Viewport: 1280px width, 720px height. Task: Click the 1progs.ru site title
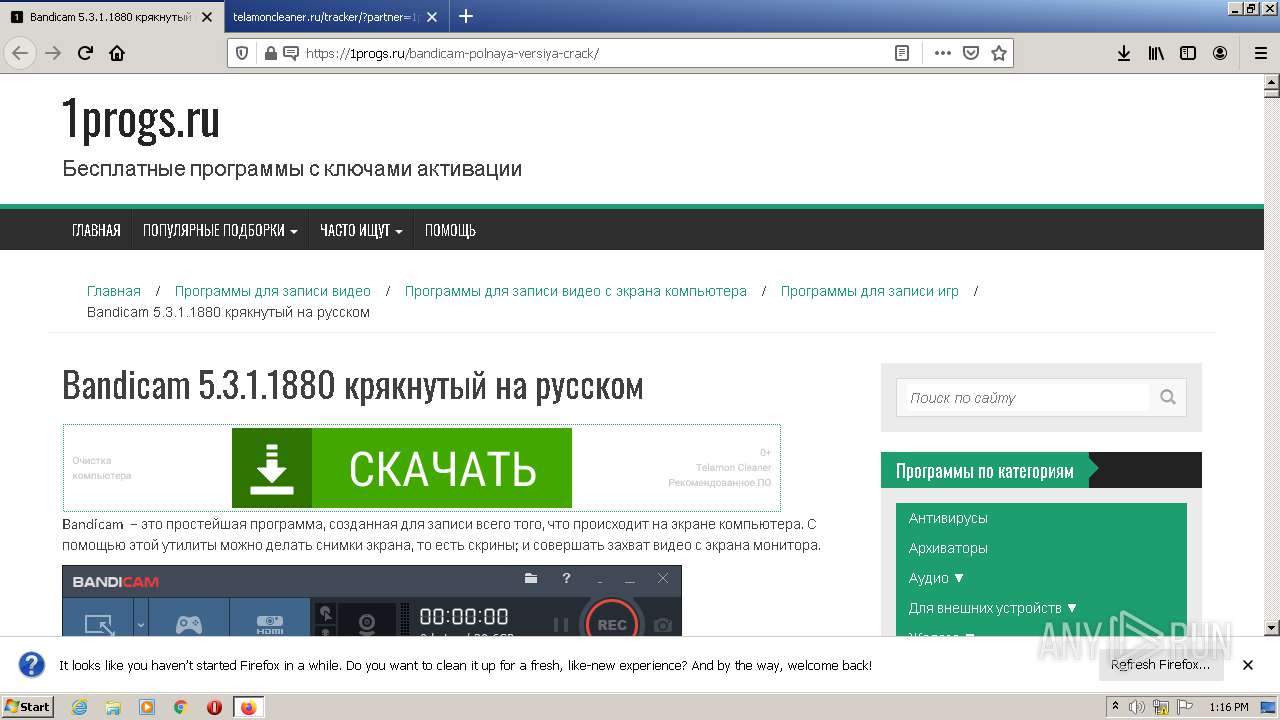pyautogui.click(x=141, y=119)
